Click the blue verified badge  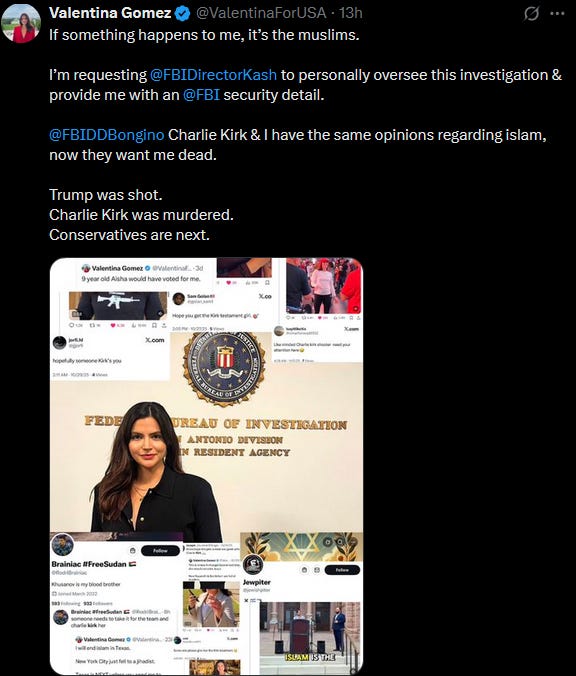click(x=182, y=14)
